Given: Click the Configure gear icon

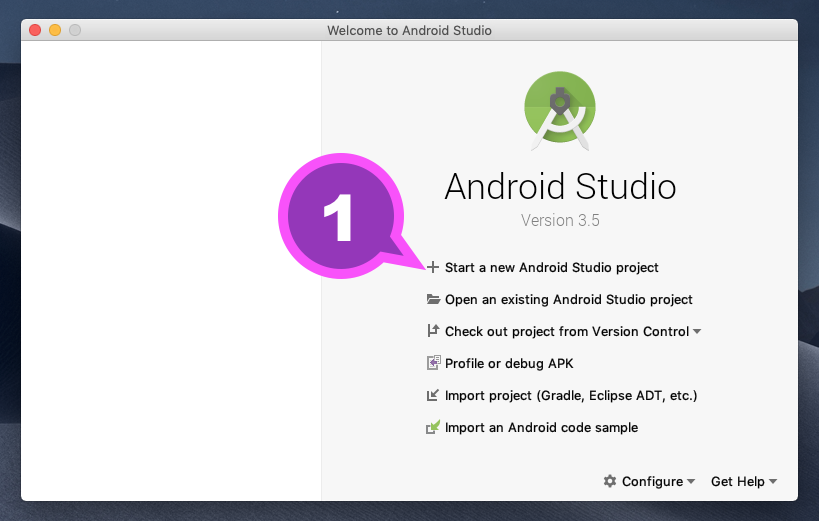Looking at the screenshot, I should (610, 481).
